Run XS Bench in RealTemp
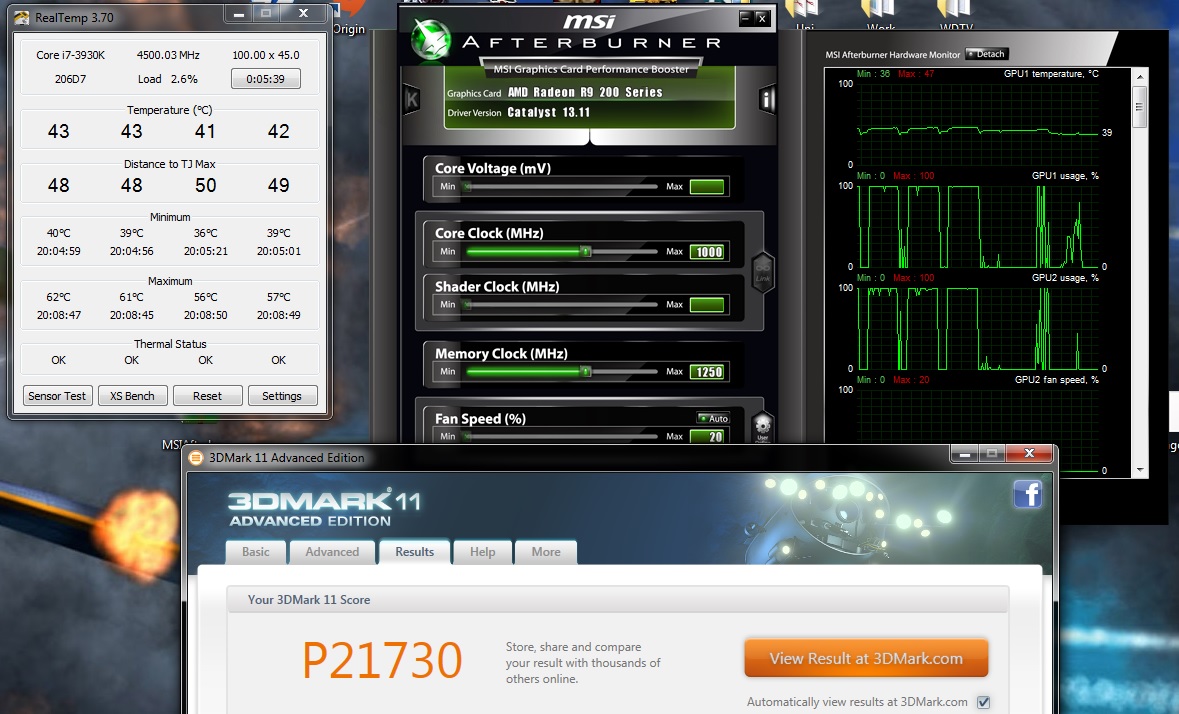 pos(132,395)
